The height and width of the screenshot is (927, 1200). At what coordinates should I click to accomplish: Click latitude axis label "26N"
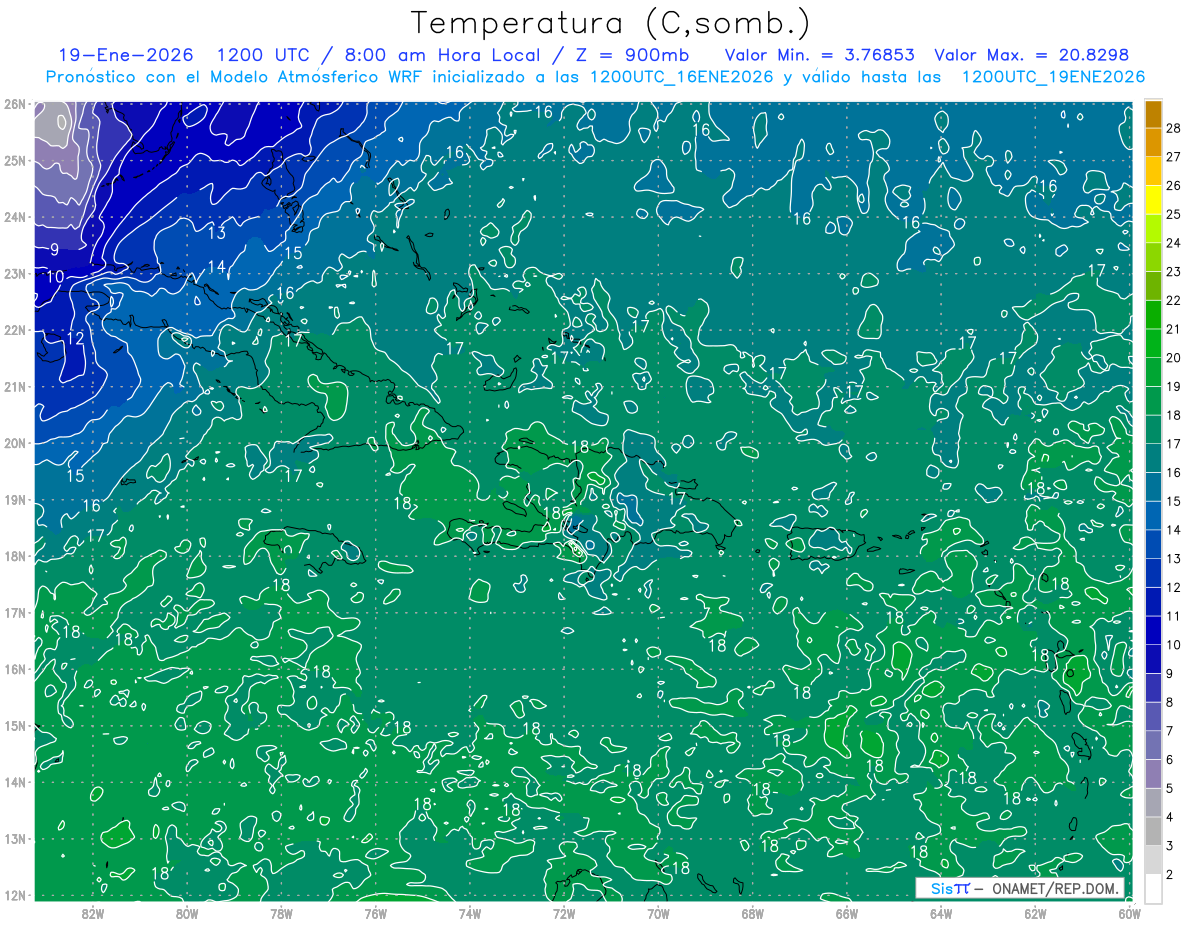click(14, 104)
